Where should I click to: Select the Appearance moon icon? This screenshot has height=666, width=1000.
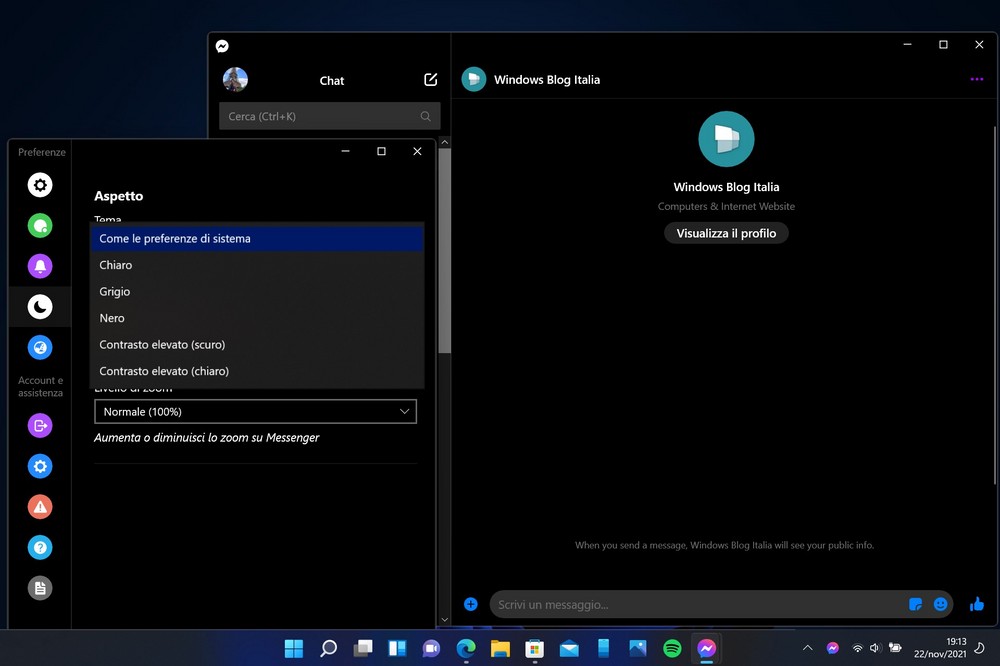[39, 307]
